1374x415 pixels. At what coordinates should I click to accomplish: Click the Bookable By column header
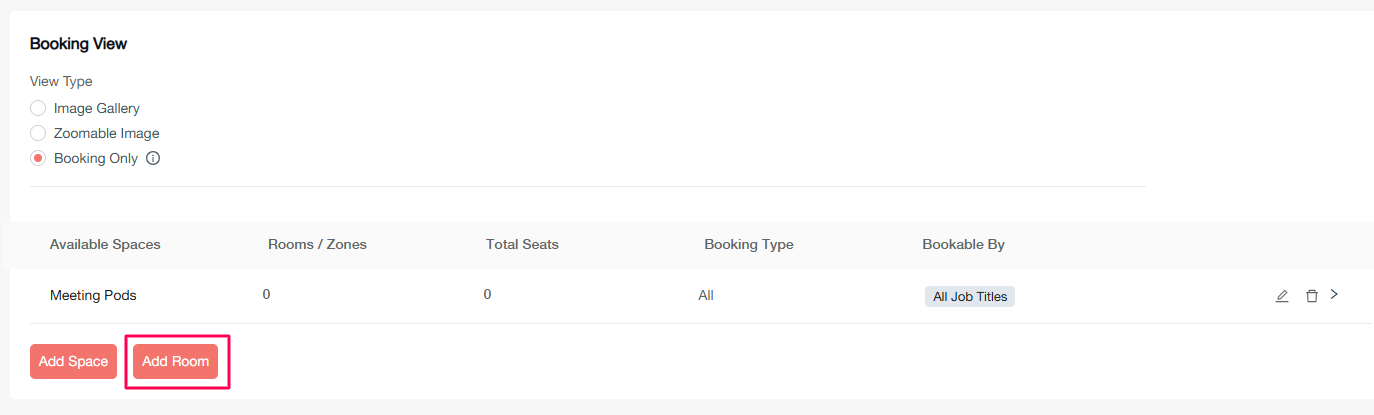[x=963, y=244]
